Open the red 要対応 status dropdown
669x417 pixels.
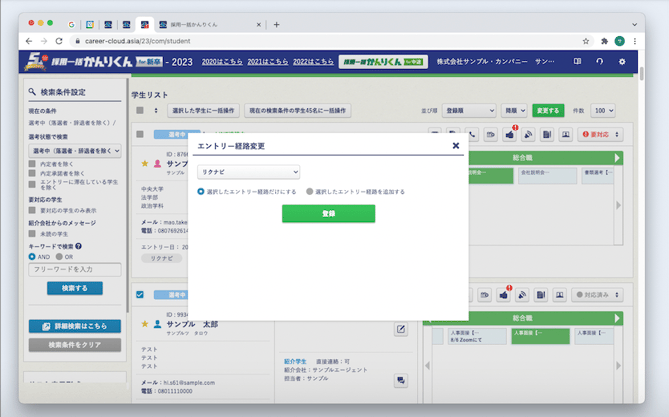[600, 134]
